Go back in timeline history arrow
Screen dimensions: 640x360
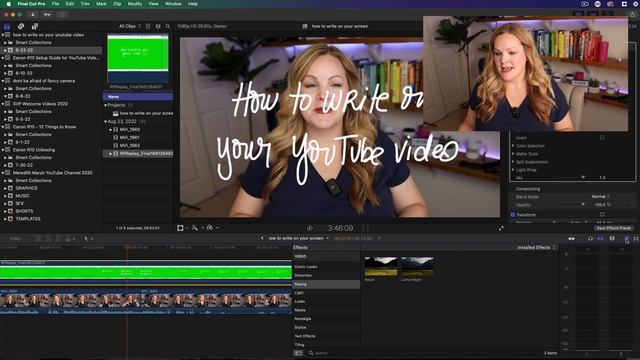pos(262,238)
